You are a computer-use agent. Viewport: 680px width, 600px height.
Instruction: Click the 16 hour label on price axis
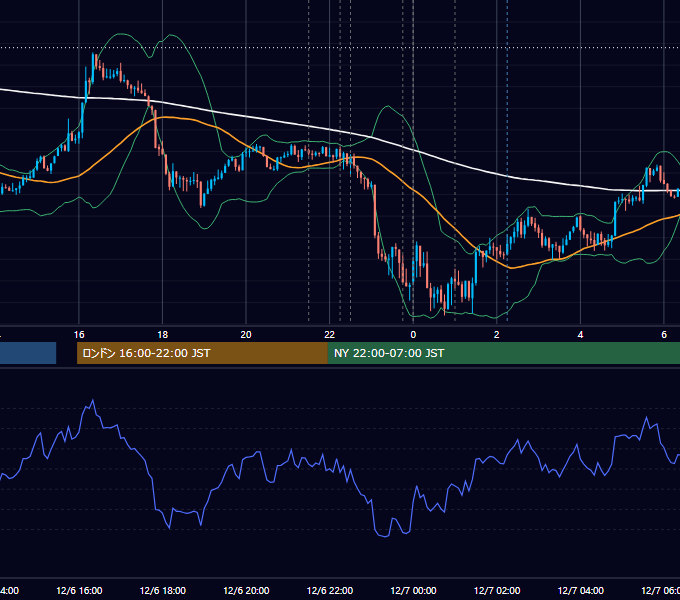79,335
